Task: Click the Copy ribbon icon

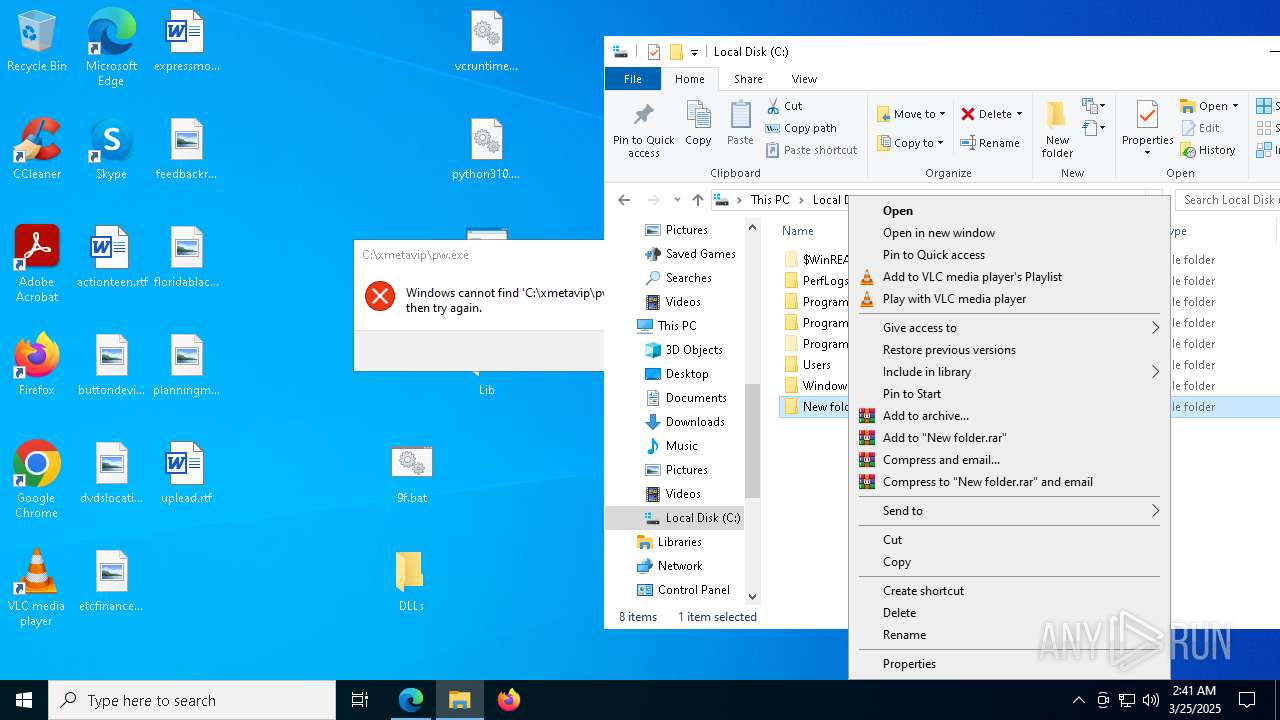Action: [x=698, y=124]
